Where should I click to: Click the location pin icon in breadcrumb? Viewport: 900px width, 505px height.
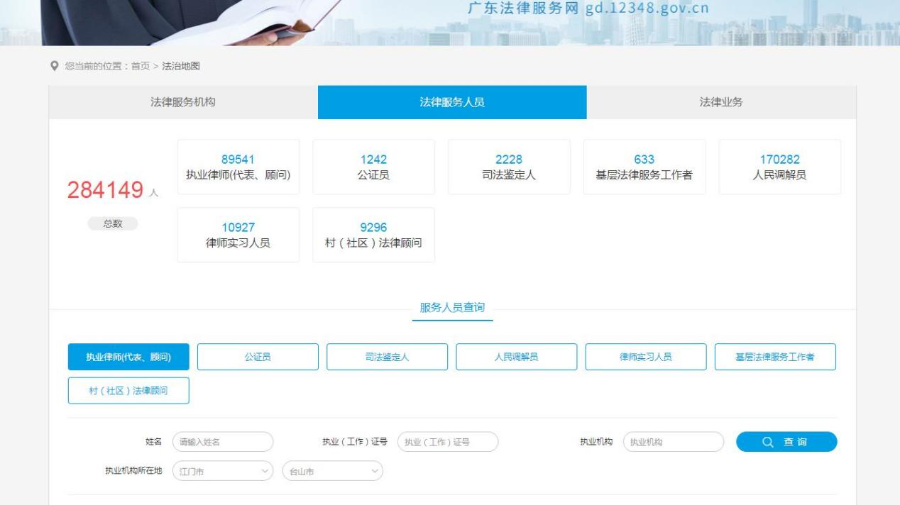(x=55, y=66)
